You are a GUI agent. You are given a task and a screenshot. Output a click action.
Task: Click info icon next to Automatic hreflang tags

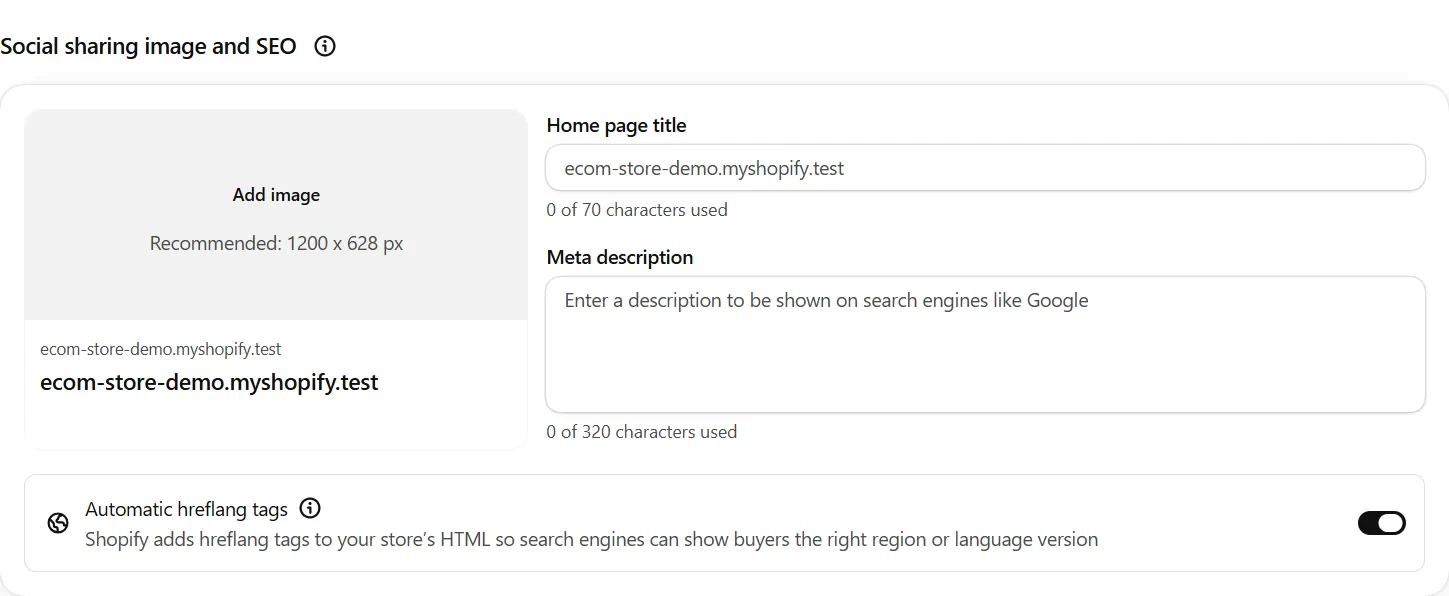point(311,508)
